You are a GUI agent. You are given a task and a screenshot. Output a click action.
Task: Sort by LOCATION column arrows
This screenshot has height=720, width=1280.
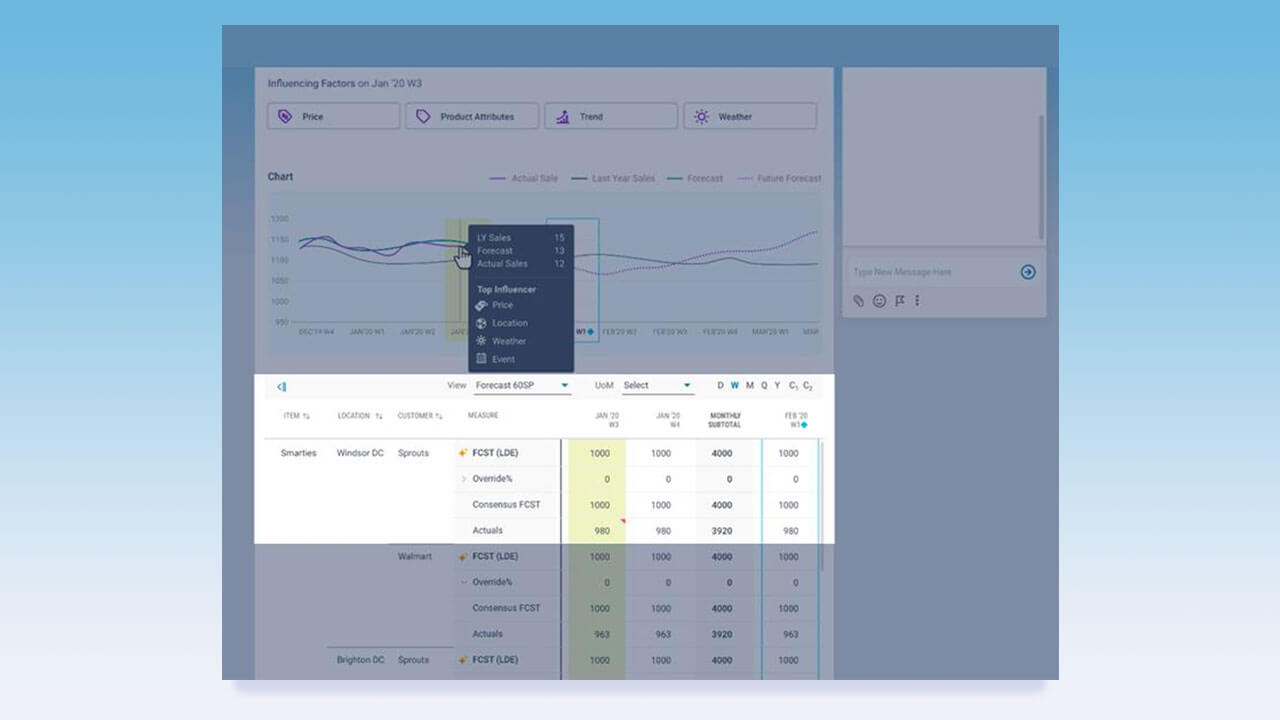378,416
